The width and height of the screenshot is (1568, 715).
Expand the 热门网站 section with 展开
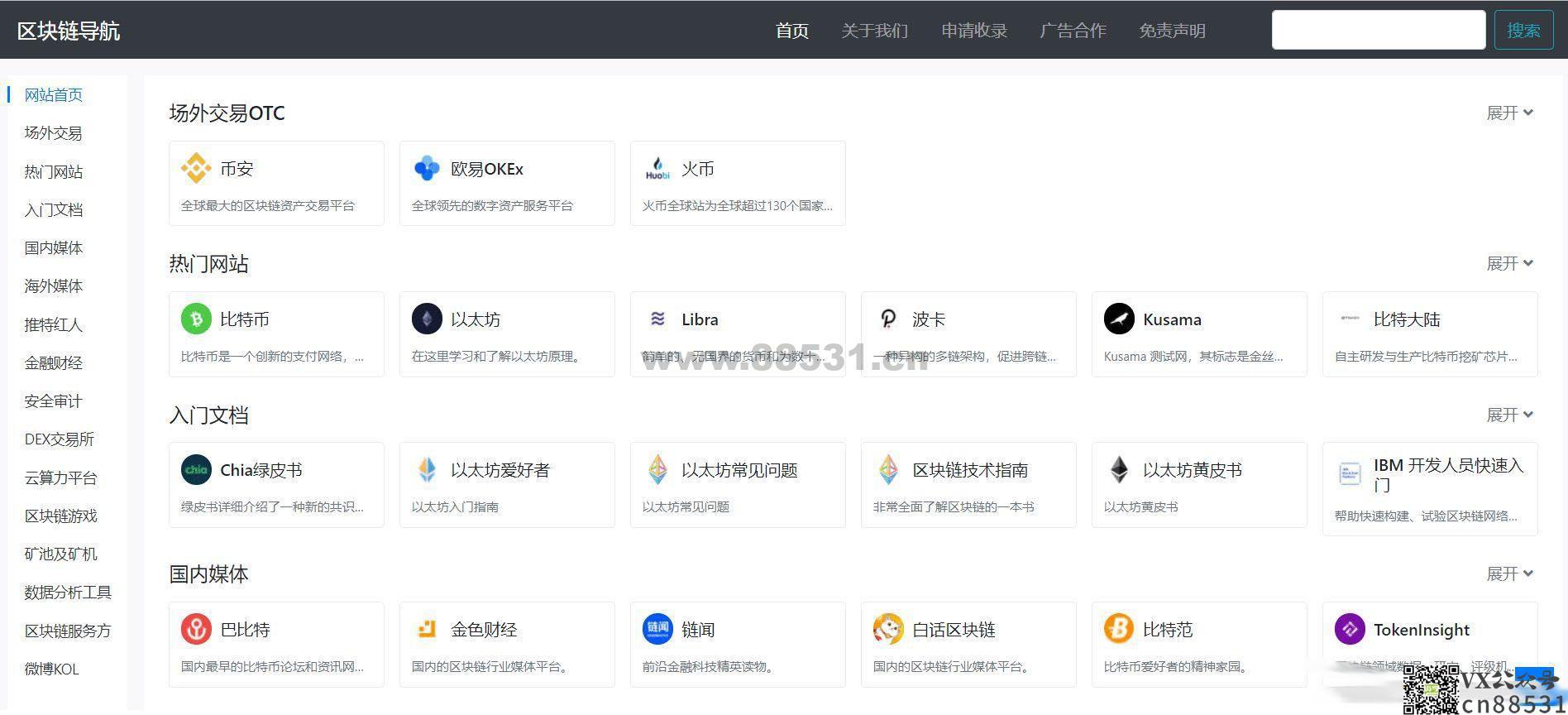(x=1509, y=263)
